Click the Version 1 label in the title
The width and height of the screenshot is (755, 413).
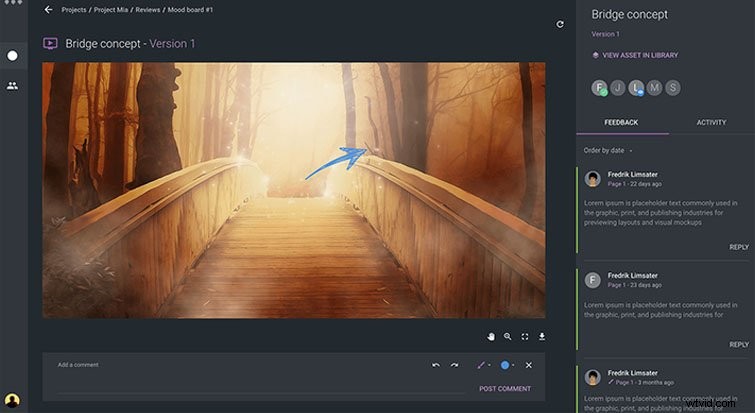coord(172,44)
